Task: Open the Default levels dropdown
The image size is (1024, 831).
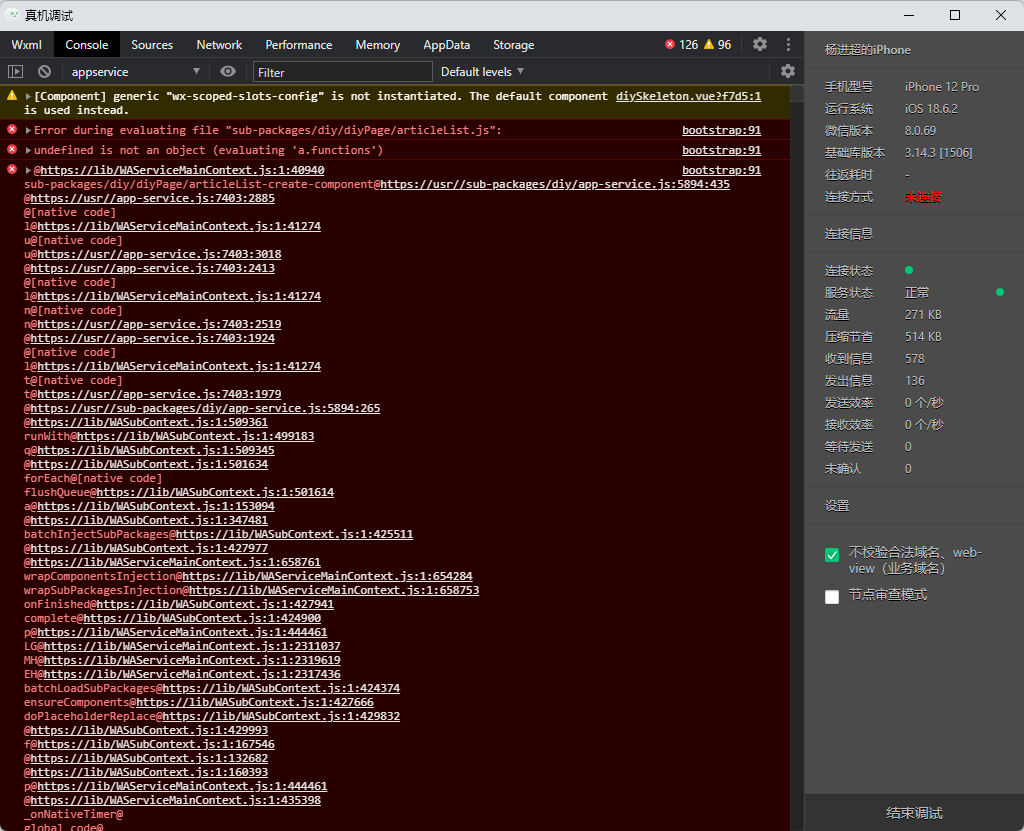Action: [x=482, y=72]
